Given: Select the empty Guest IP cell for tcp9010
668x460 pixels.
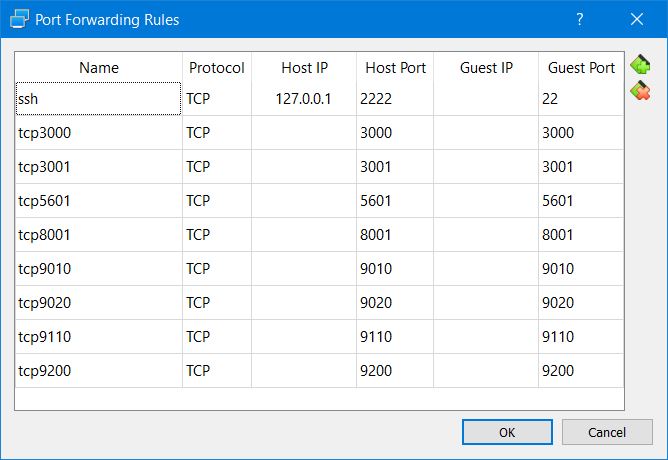Looking at the screenshot, I should 486,269.
